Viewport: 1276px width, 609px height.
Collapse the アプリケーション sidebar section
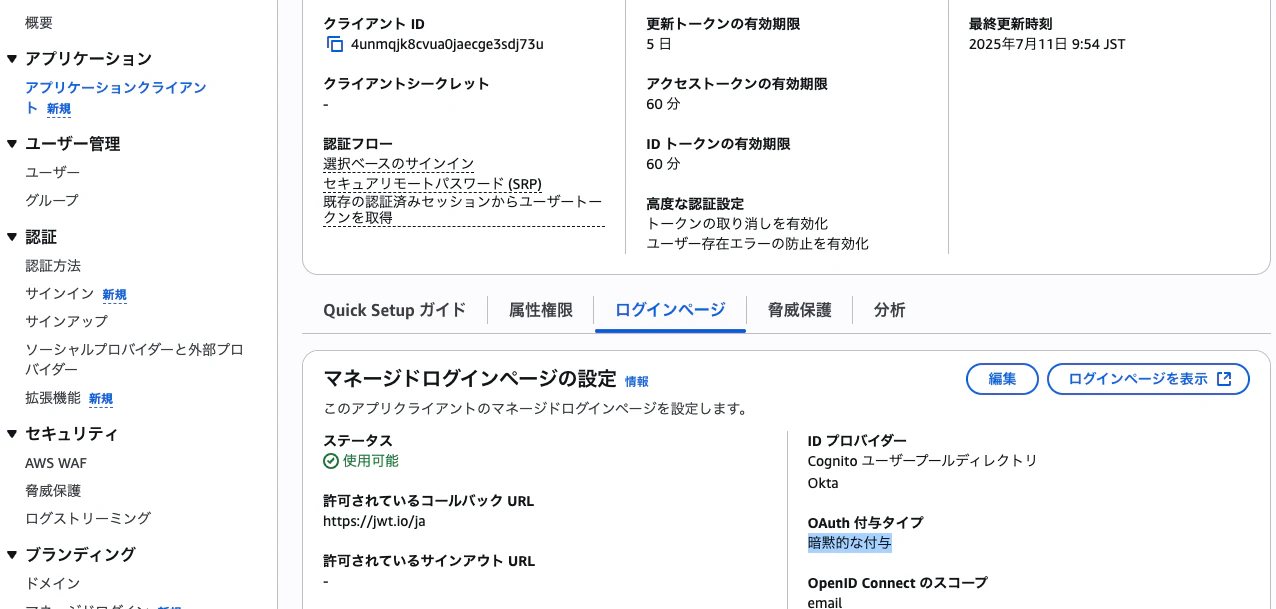[x=12, y=58]
